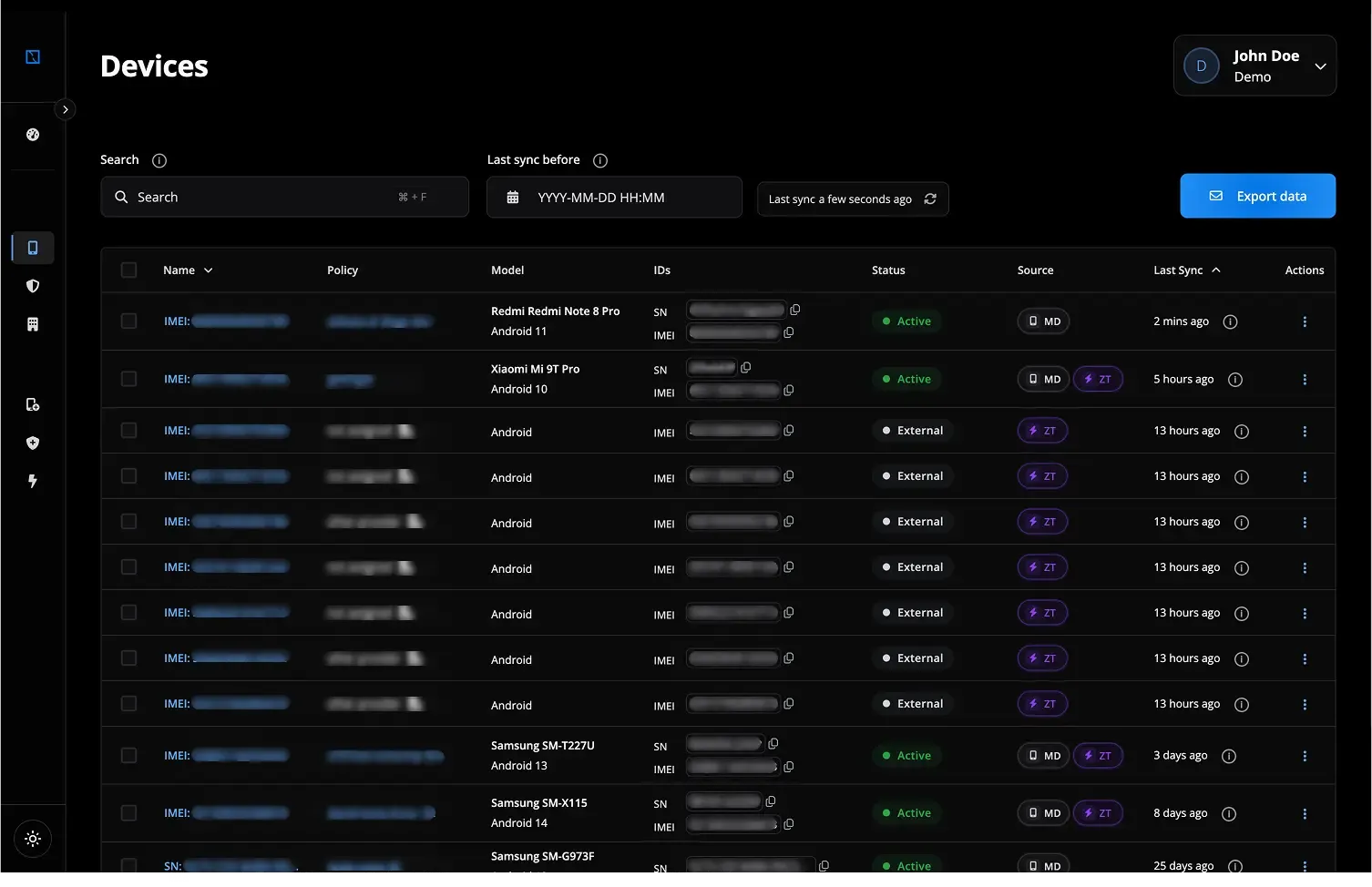This screenshot has height=887, width=1372.
Task: Open actions menu for Xiaomi Mi 9T Pro
Action: tap(1305, 379)
